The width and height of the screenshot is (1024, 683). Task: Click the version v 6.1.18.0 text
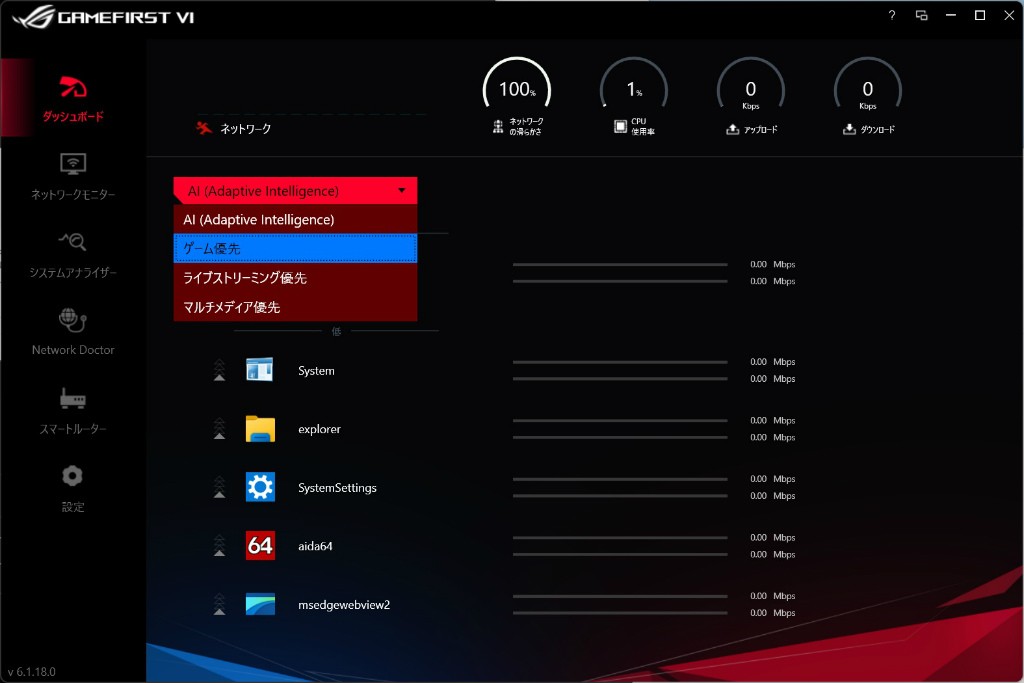click(31, 671)
